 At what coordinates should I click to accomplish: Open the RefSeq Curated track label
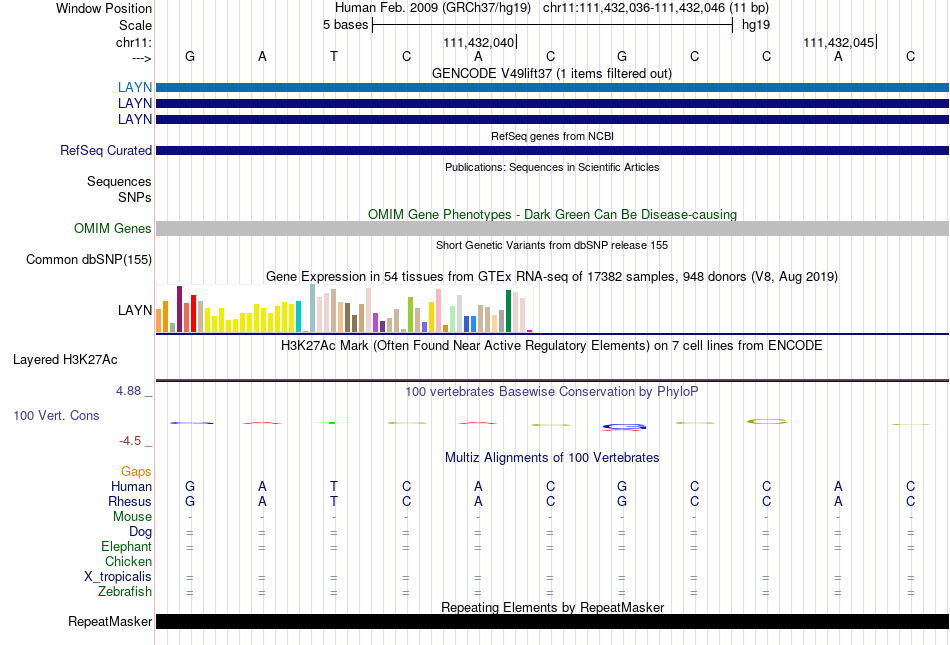[105, 150]
